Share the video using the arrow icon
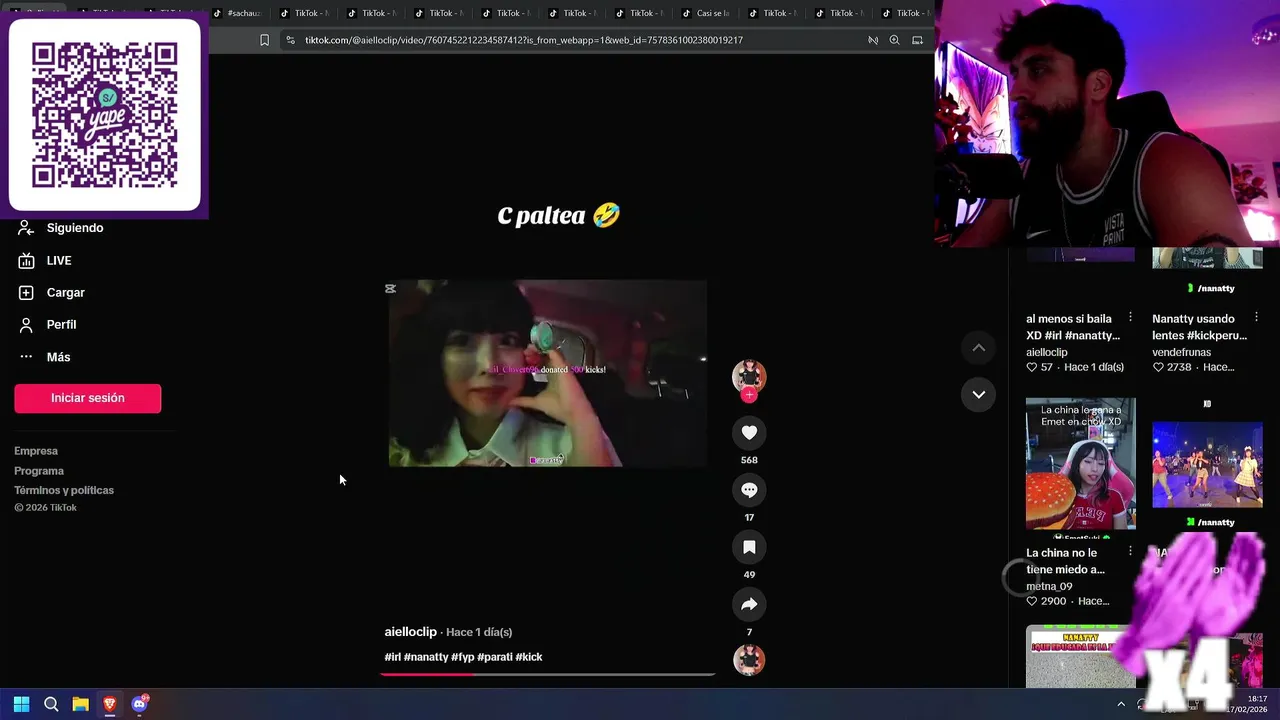 coord(749,604)
